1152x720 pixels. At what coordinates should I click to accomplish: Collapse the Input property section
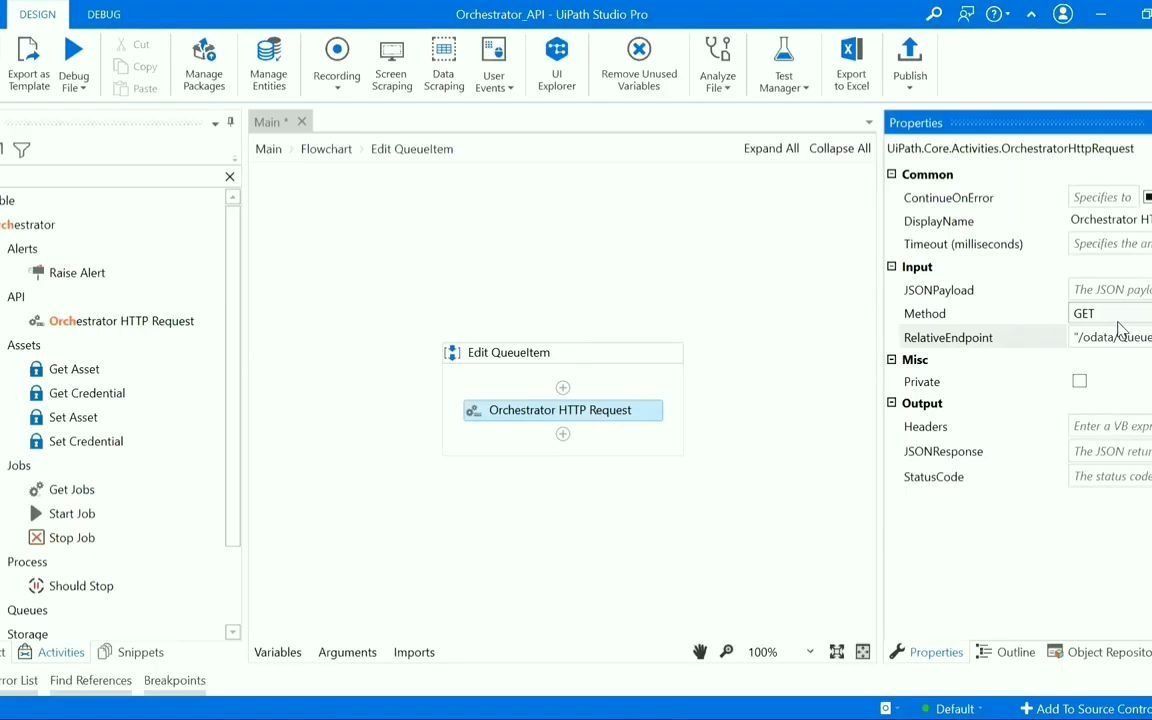(x=892, y=267)
